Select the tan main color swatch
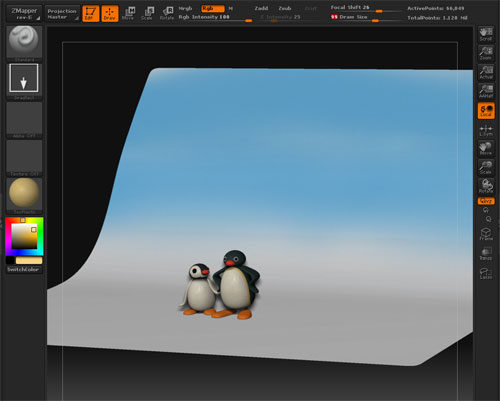The height and width of the screenshot is (401, 500). click(x=29, y=260)
